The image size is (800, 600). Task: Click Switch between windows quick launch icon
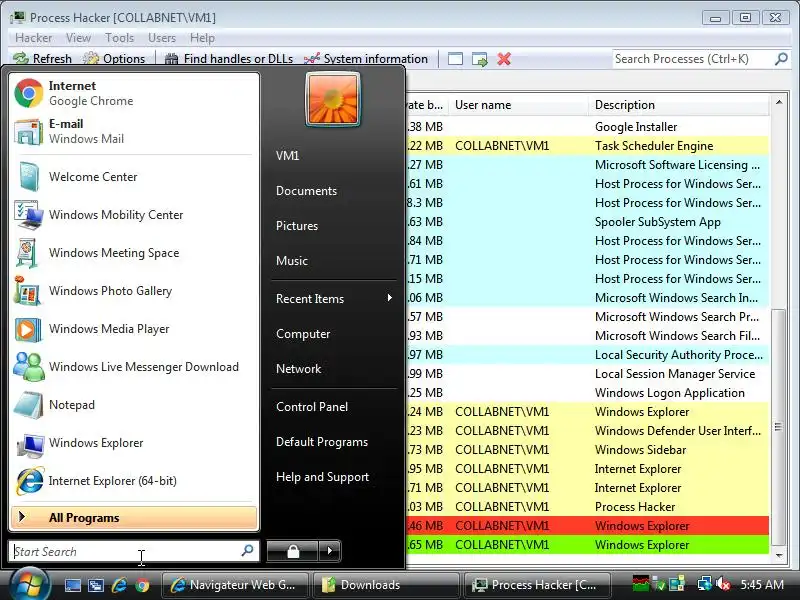point(96,585)
